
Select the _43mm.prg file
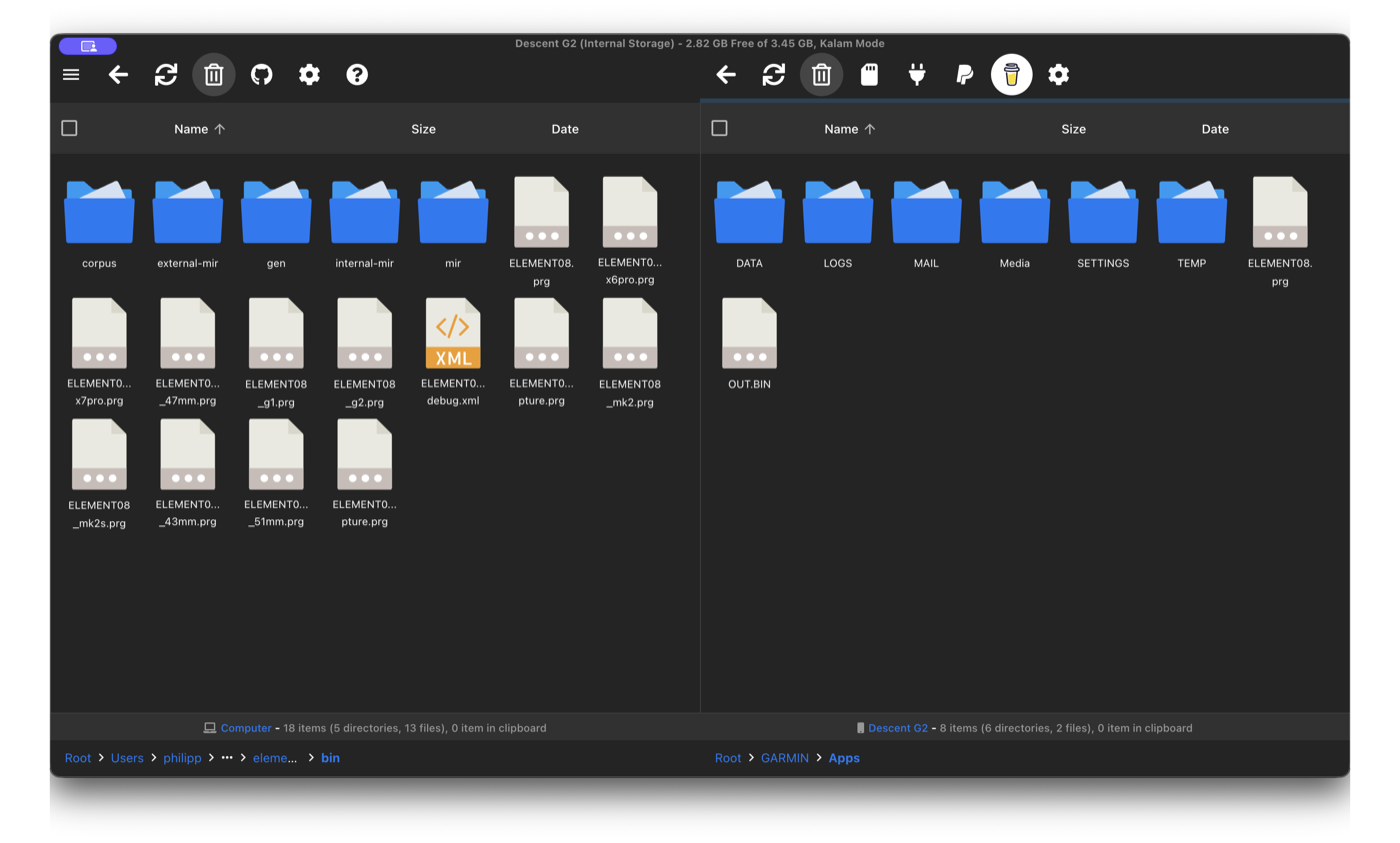coord(188,474)
